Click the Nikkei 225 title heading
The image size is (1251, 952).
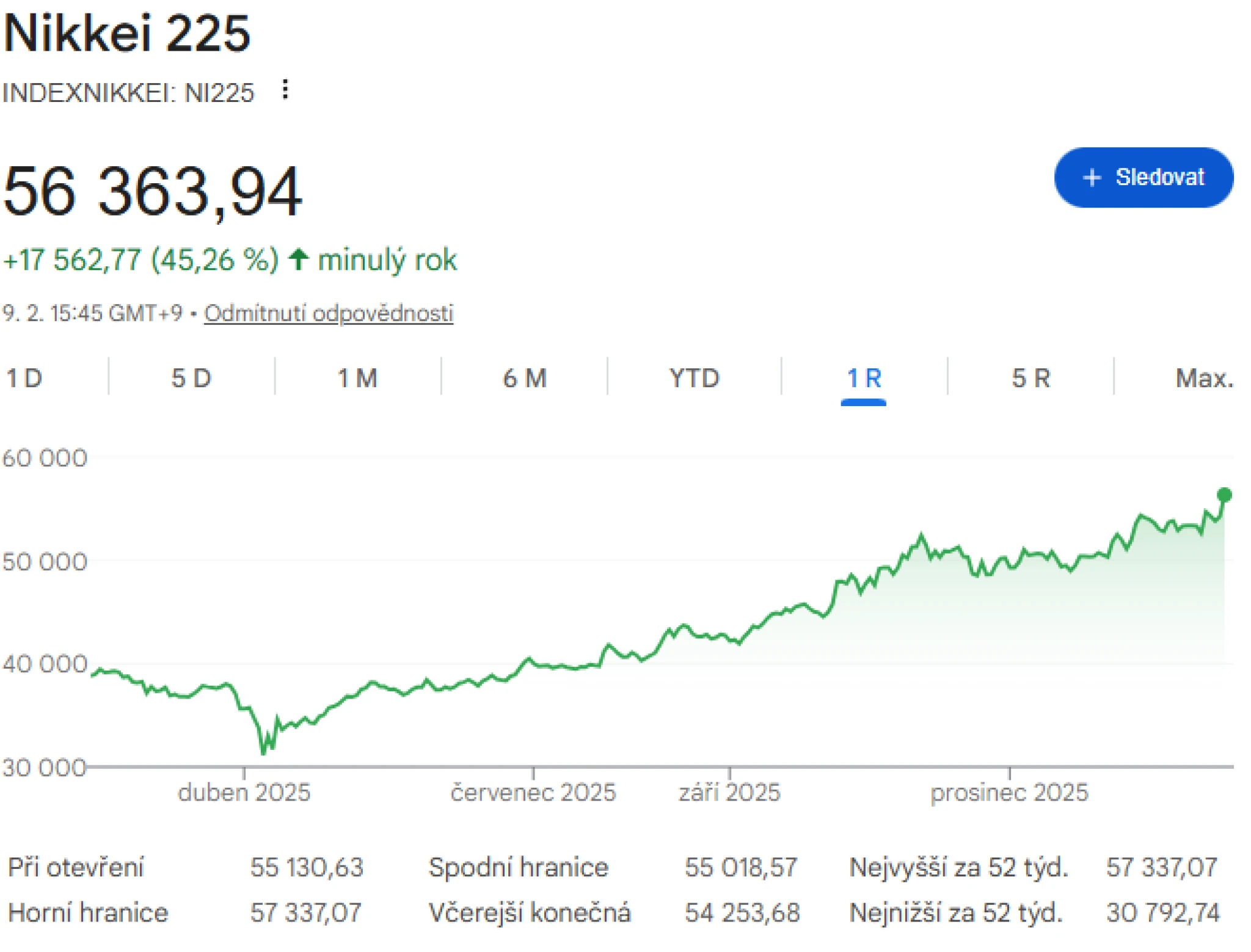tap(127, 34)
